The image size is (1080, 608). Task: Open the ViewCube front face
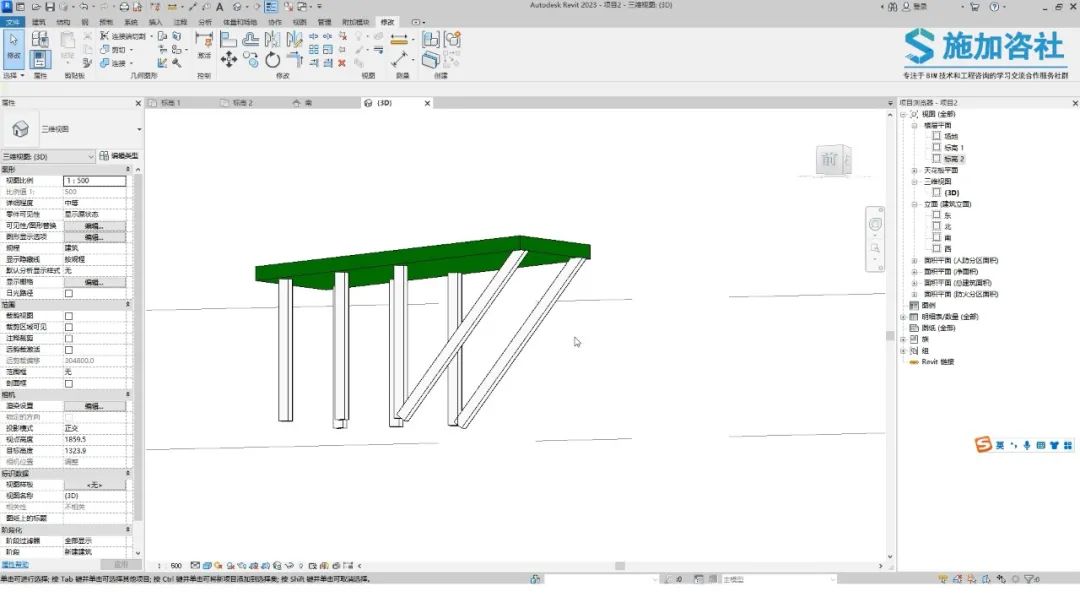(830, 160)
